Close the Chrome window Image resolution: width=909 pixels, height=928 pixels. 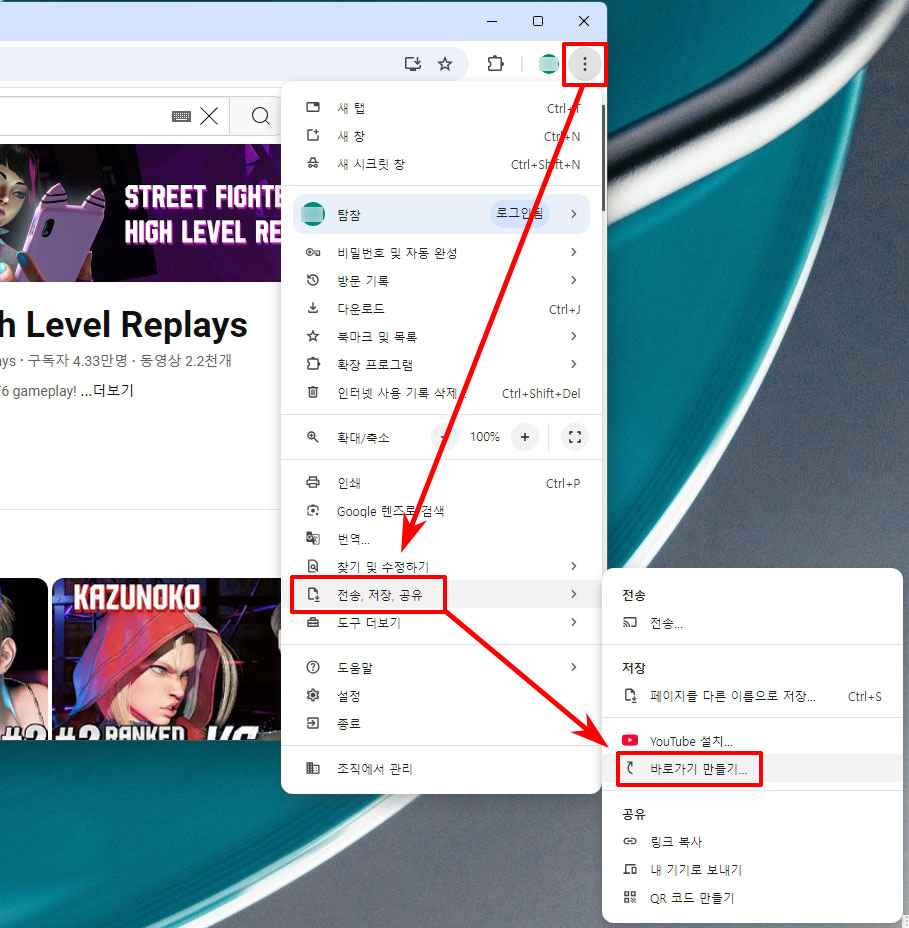tap(584, 21)
